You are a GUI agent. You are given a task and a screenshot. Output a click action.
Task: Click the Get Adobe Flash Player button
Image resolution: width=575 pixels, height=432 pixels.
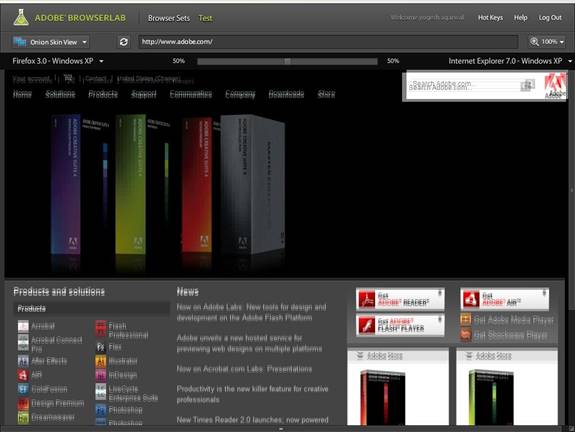pyautogui.click(x=400, y=325)
